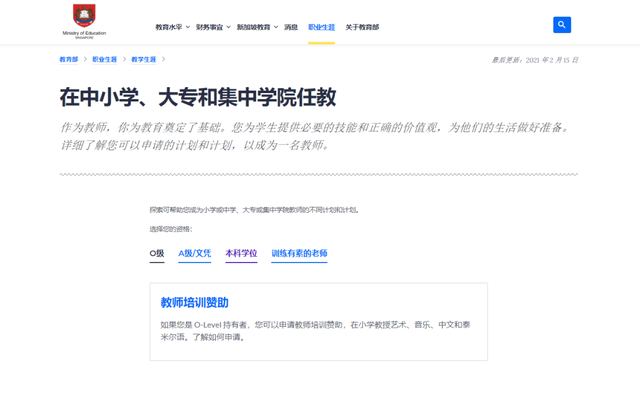The height and width of the screenshot is (393, 640).
Task: Open the 教师培训赞助 card link
Action: tap(194, 302)
